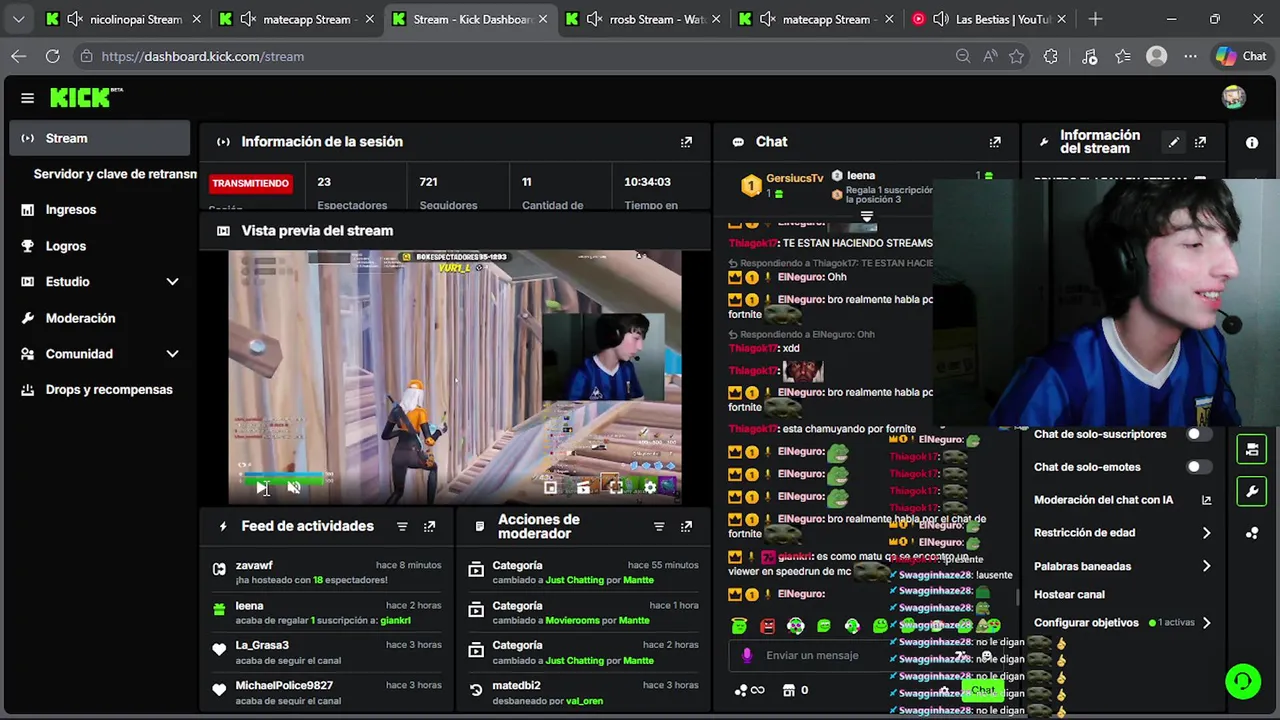Click the Kick logo
Screen dimensions: 1280x720
[86, 97]
